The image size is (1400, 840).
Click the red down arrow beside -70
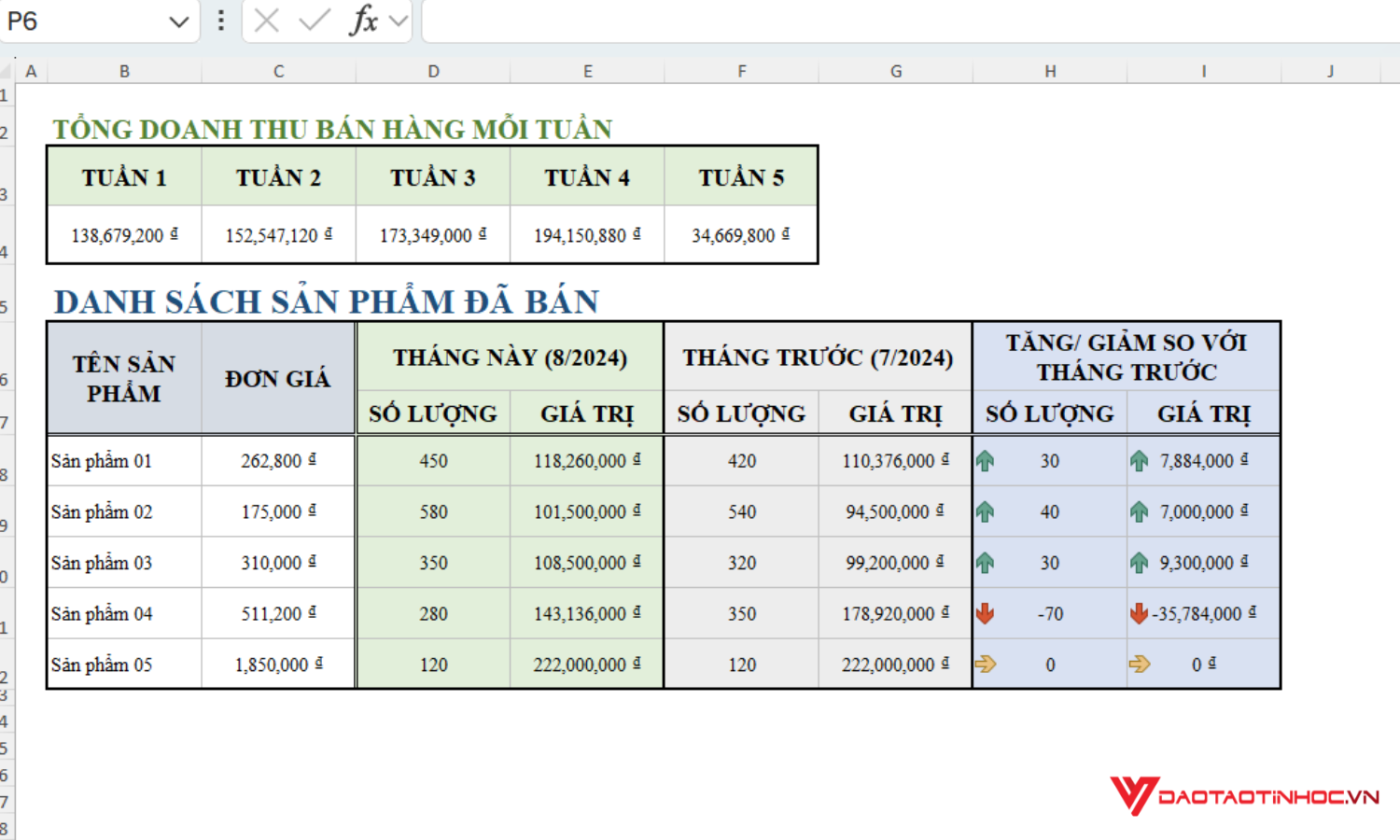(985, 614)
